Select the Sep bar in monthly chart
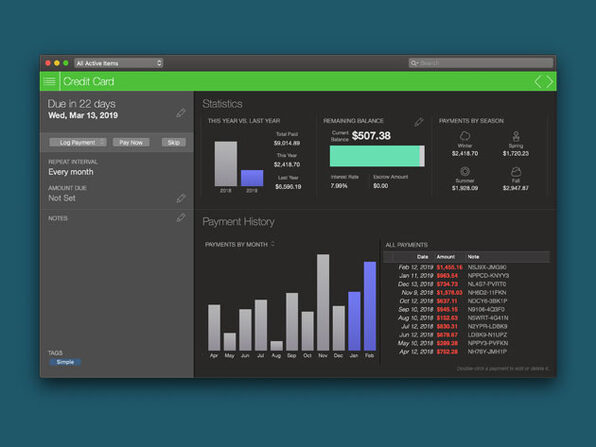This screenshot has height=447, width=596. [x=292, y=322]
